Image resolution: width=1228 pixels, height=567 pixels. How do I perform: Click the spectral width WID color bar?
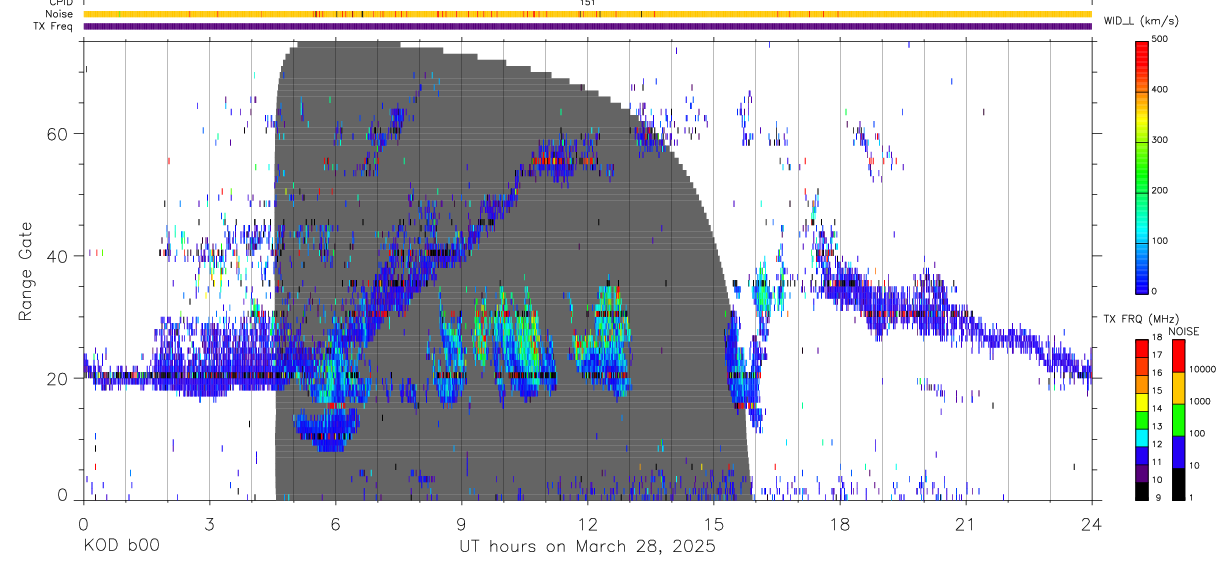pyautogui.click(x=1142, y=166)
